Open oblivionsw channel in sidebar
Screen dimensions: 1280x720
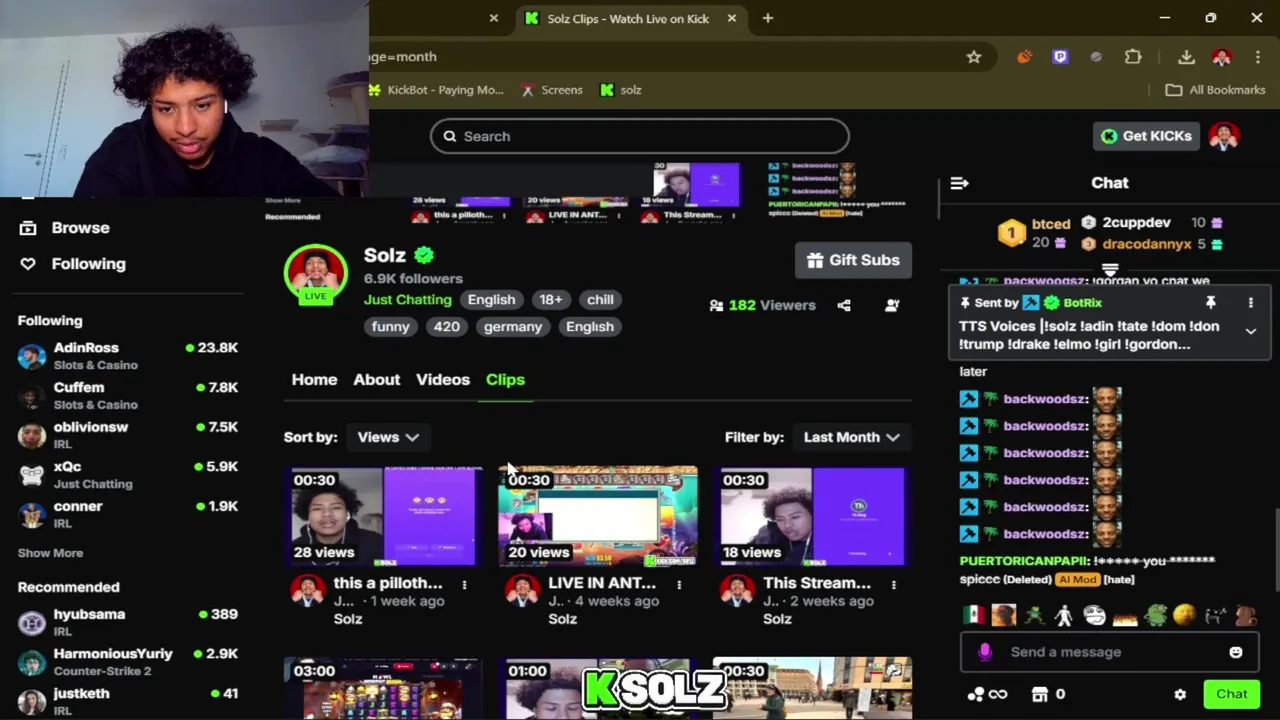[x=128, y=435]
